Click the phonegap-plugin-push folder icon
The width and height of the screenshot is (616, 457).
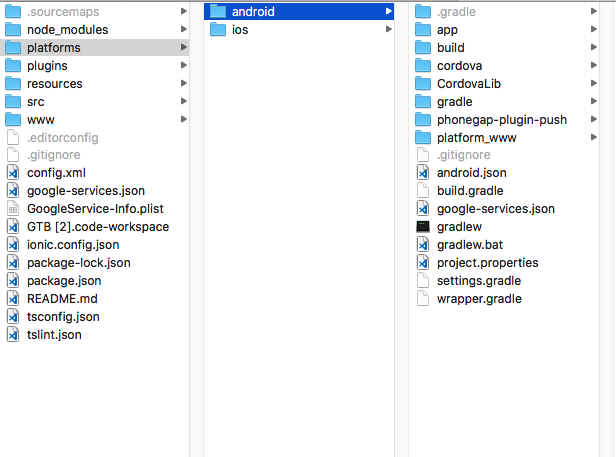423,120
